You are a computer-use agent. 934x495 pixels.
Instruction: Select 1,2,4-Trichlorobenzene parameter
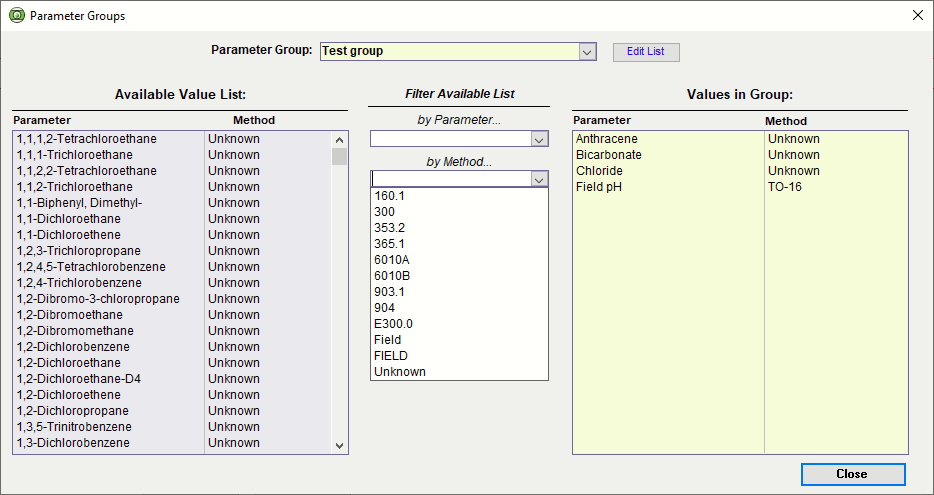tap(172, 283)
